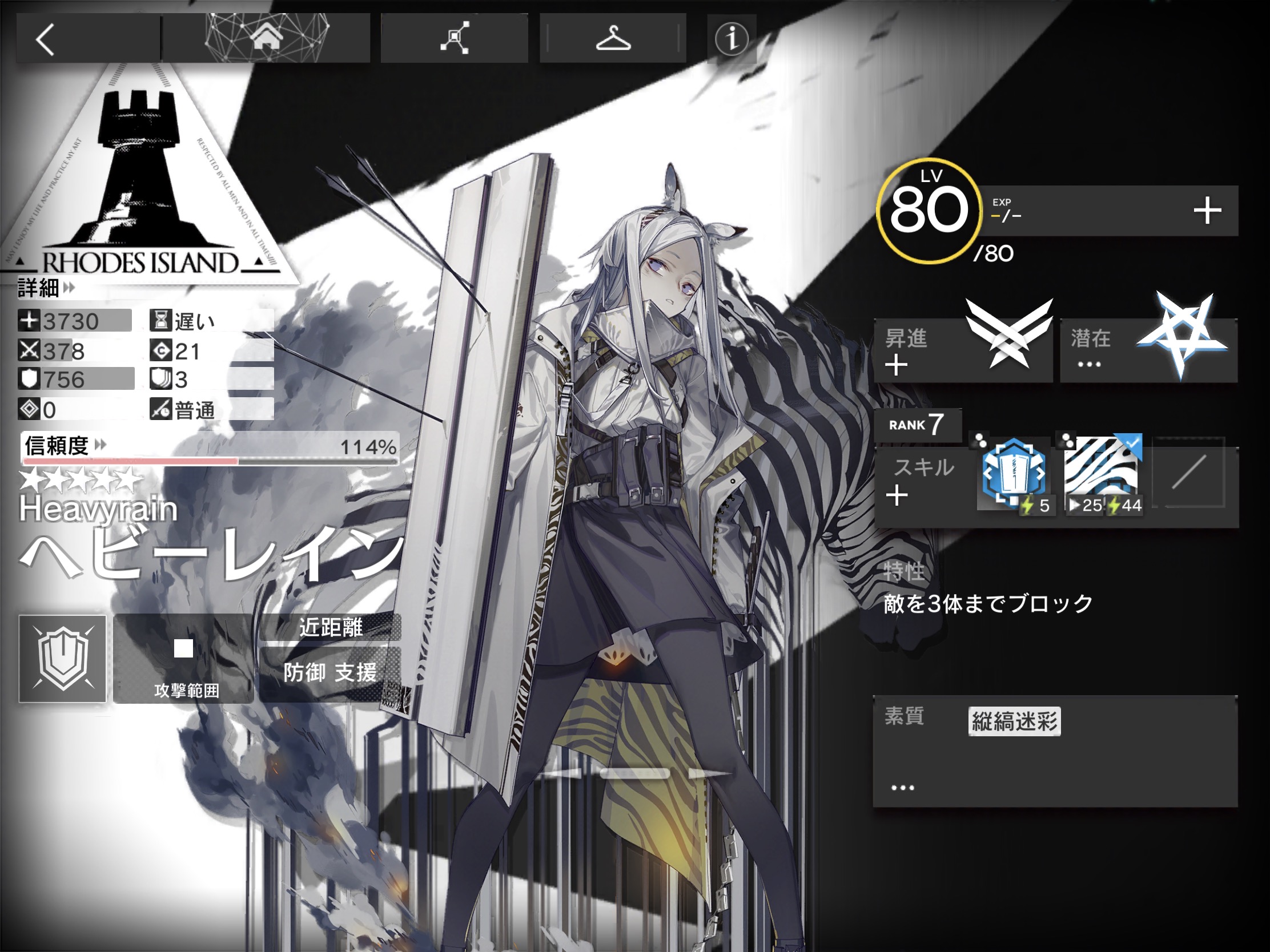The width and height of the screenshot is (1270, 952).
Task: Click the 縦縞迷彩 talent tag
Action: point(1015,721)
